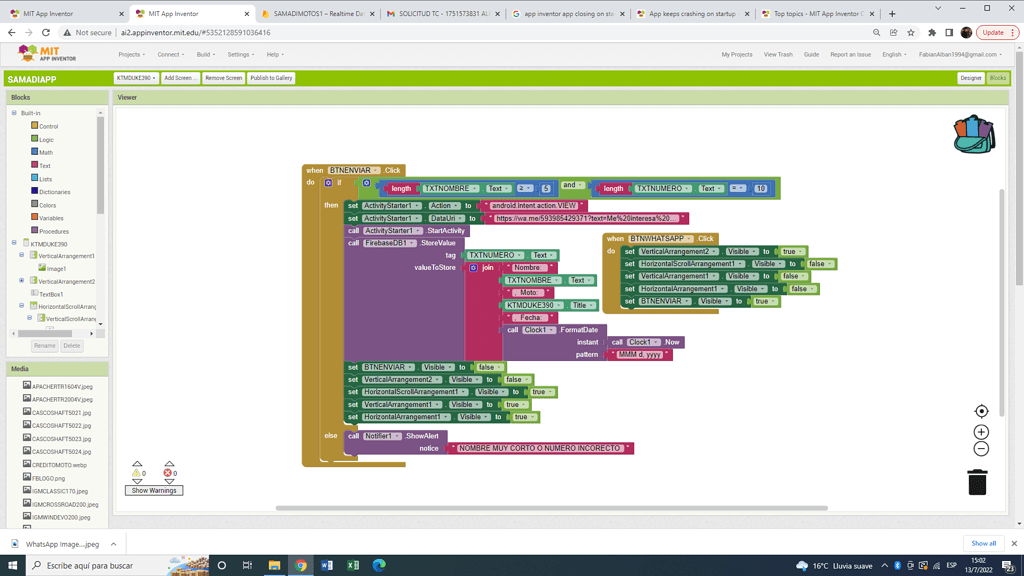This screenshot has height=576, width=1024.
Task: Open the backpack icon in the viewer
Action: [x=973, y=135]
